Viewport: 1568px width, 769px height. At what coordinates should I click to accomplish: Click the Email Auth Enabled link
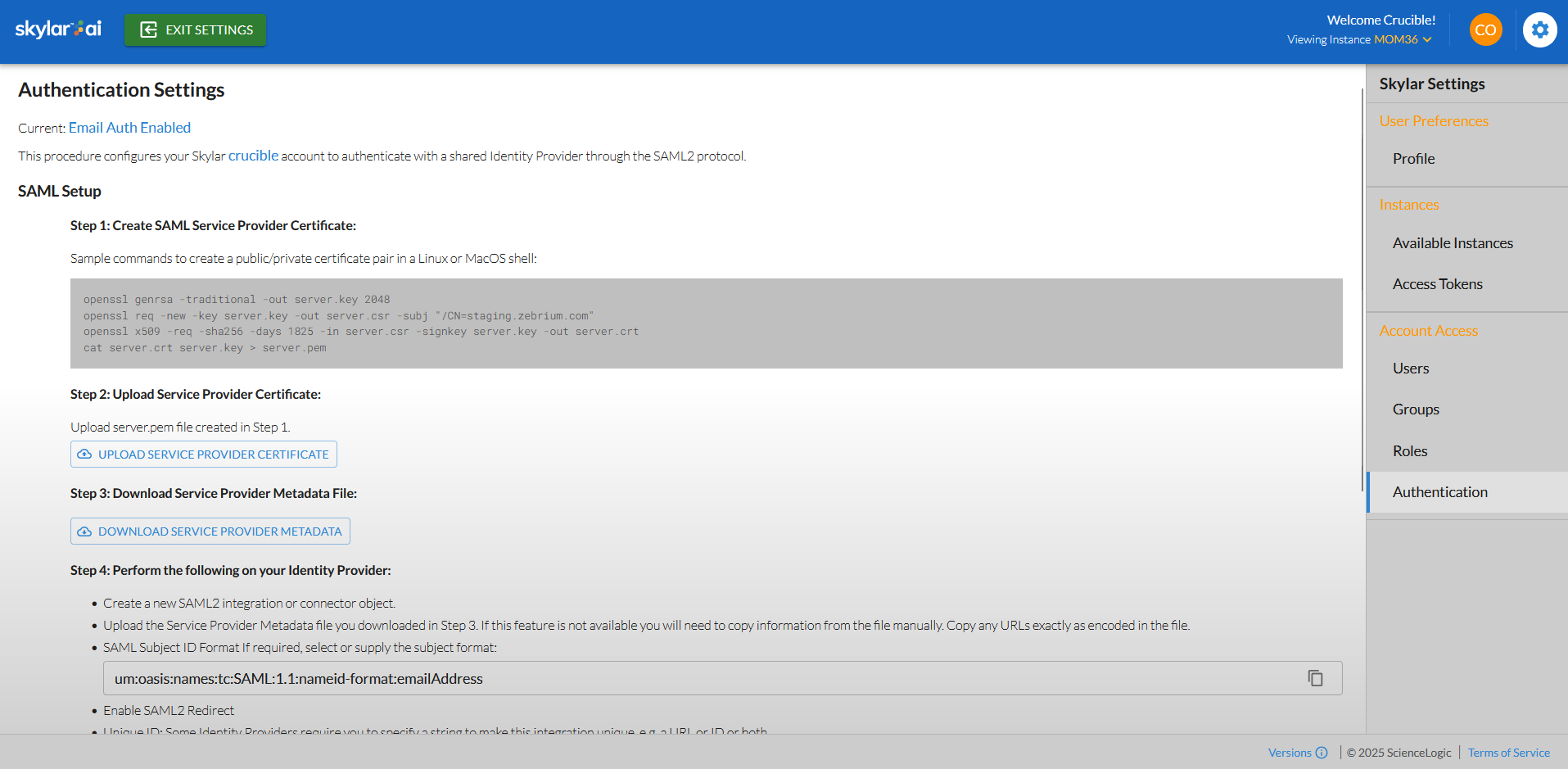pyautogui.click(x=129, y=128)
